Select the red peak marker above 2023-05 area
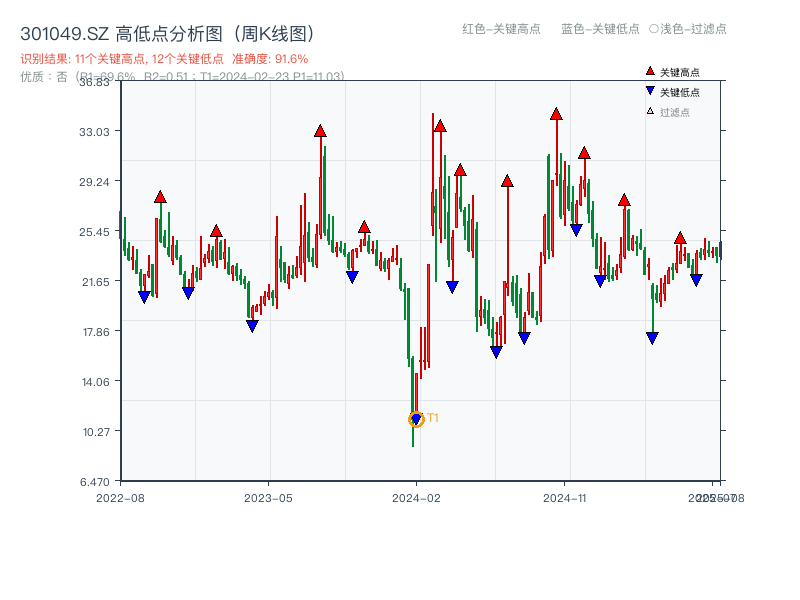This screenshot has height=600, width=800. click(x=320, y=130)
